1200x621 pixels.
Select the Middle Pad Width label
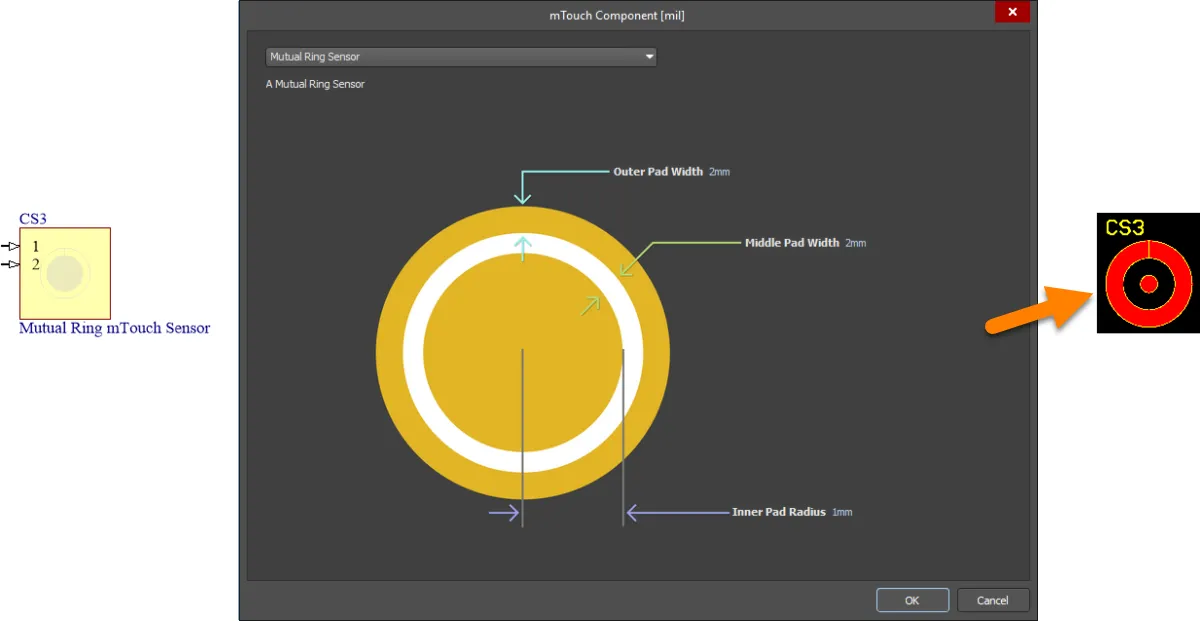pyautogui.click(x=792, y=243)
